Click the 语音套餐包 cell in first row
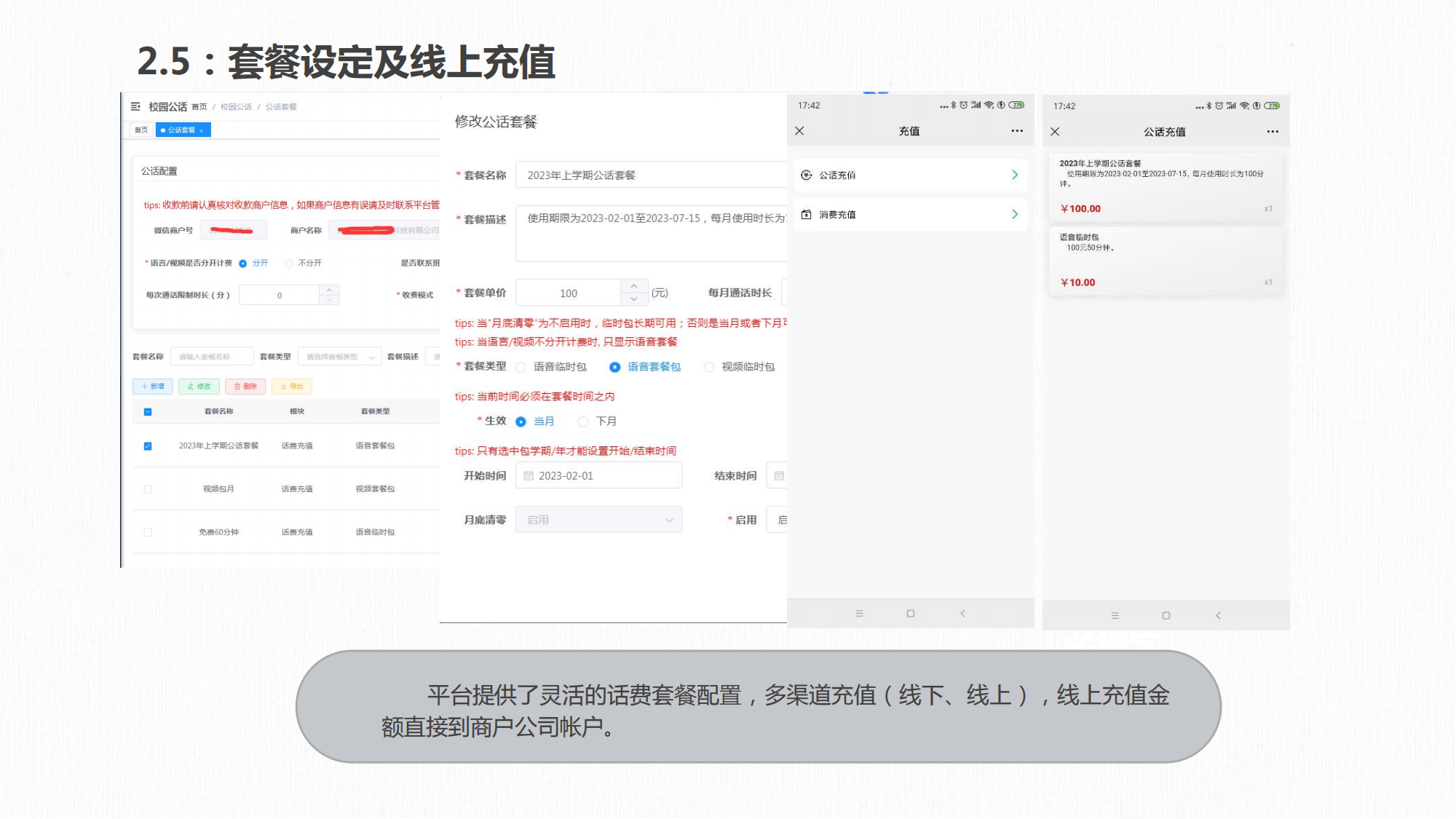The width and height of the screenshot is (1456, 819). point(375,446)
